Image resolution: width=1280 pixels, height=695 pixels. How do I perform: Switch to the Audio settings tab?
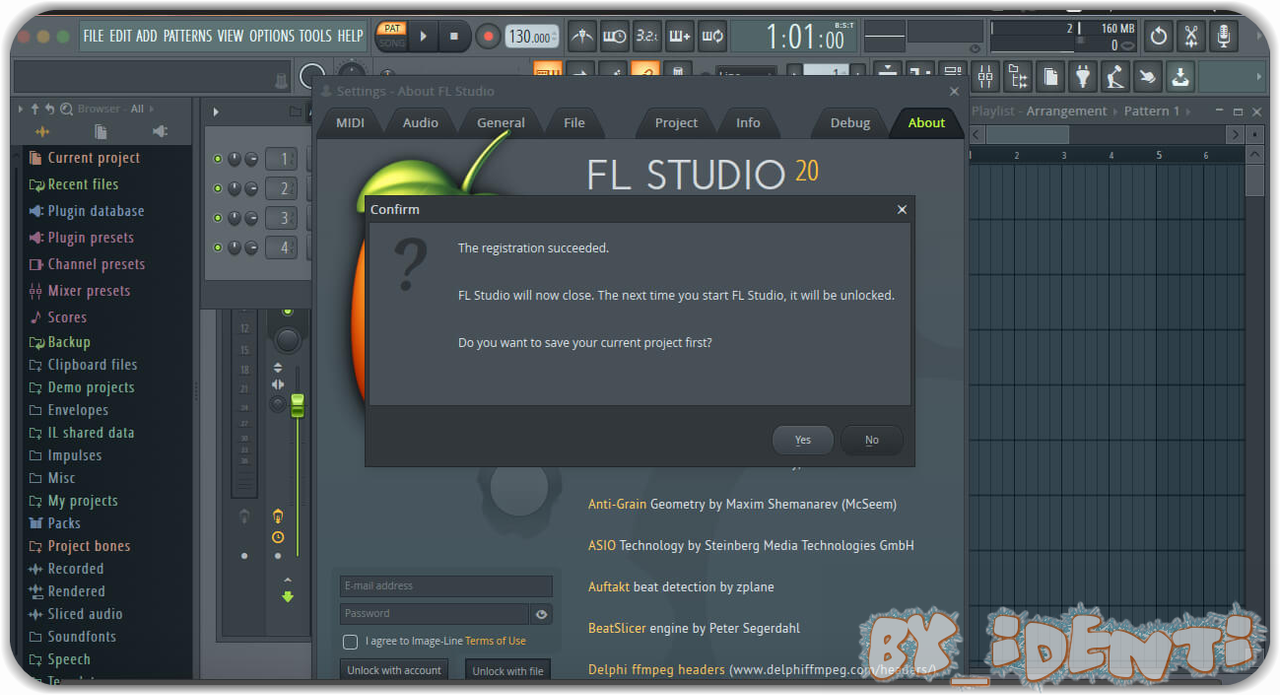pyautogui.click(x=420, y=123)
